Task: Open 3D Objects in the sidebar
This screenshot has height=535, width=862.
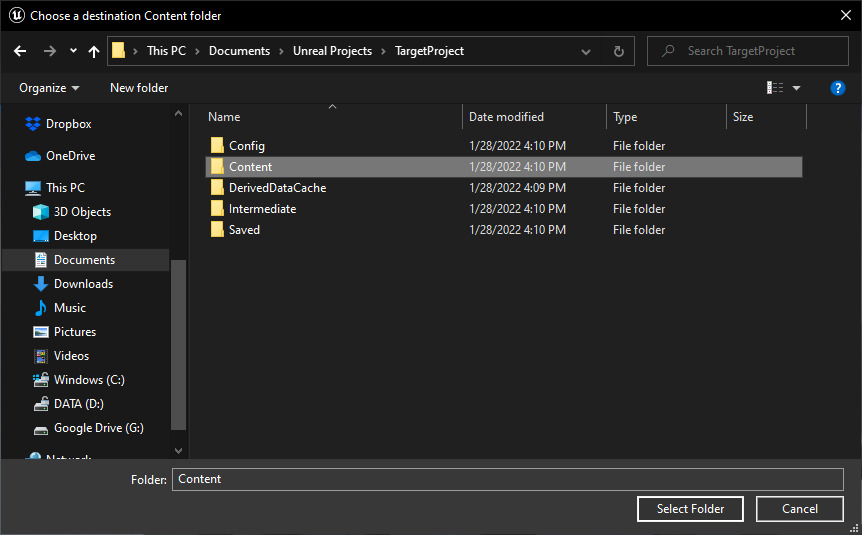Action: [x=82, y=212]
